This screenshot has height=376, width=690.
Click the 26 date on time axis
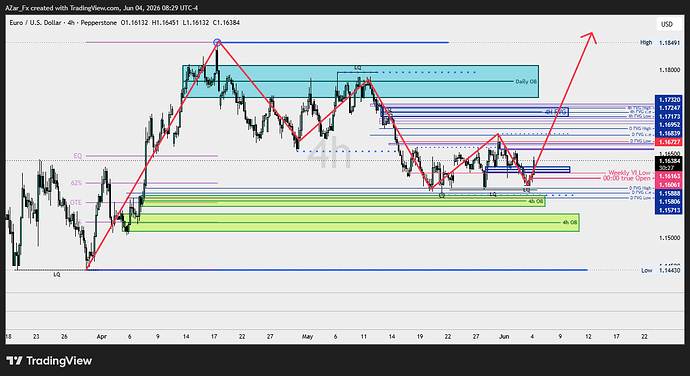[x=64, y=336]
